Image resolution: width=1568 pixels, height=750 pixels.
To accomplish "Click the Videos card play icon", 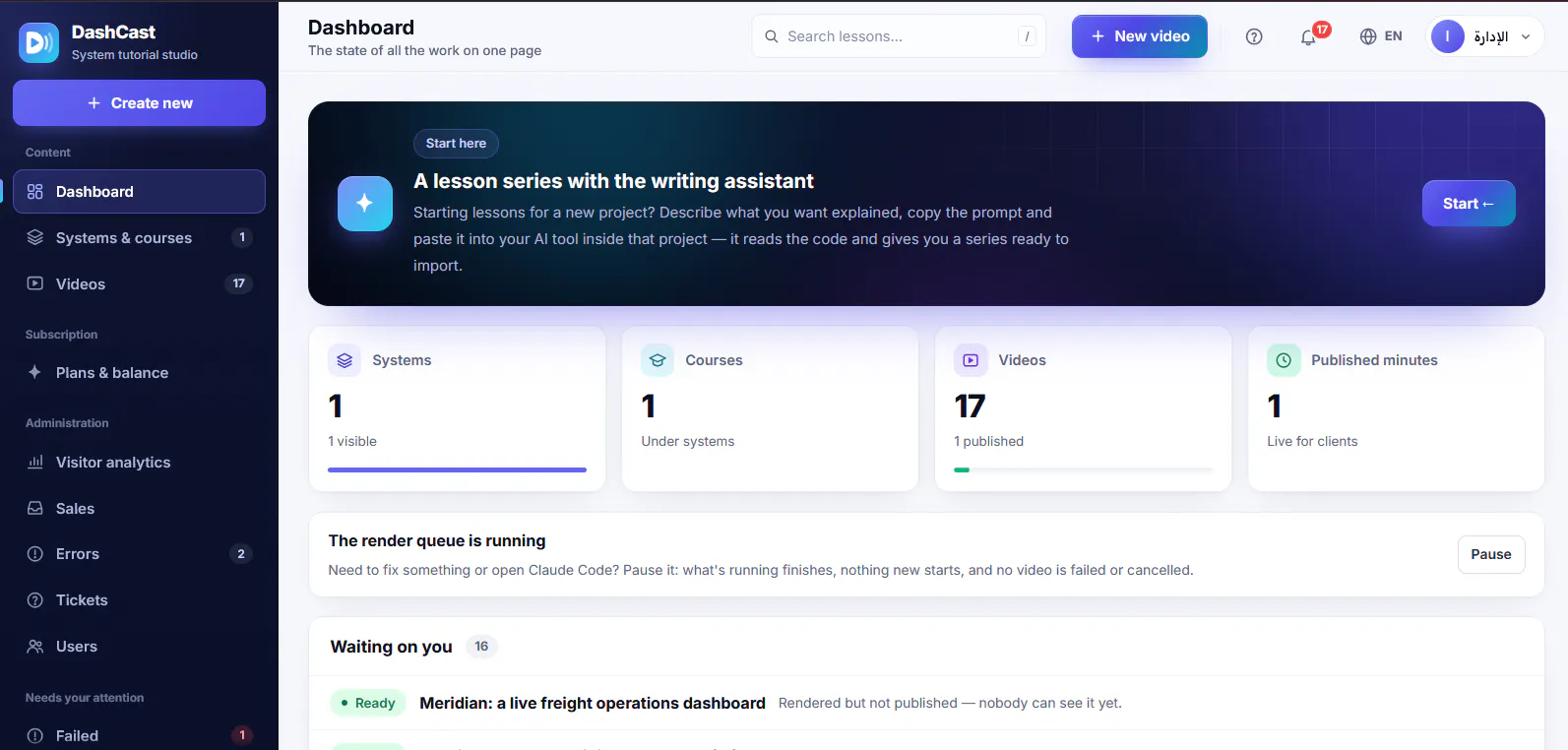I will (971, 360).
